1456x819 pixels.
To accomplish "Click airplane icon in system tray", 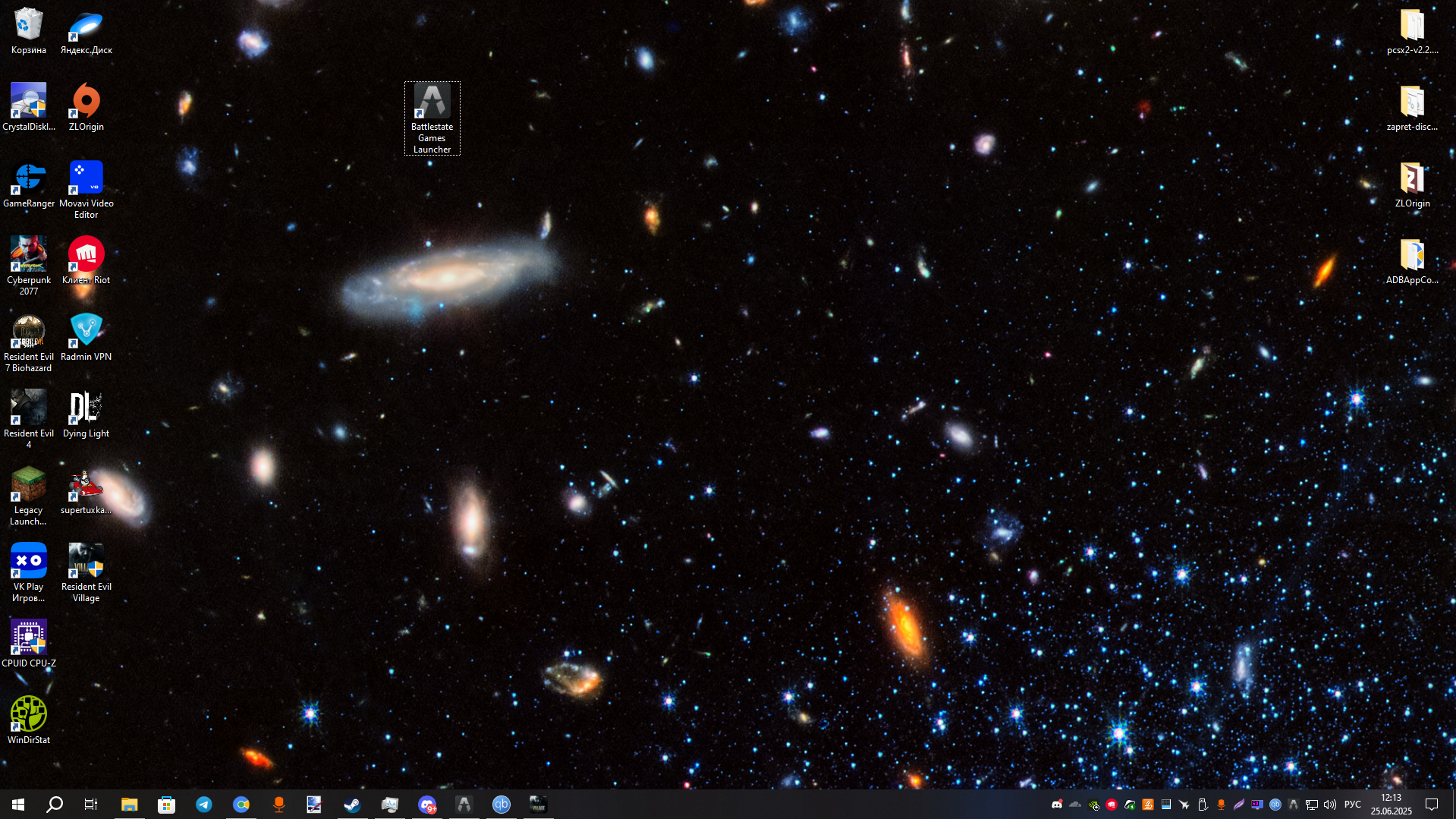I will pyautogui.click(x=1184, y=805).
